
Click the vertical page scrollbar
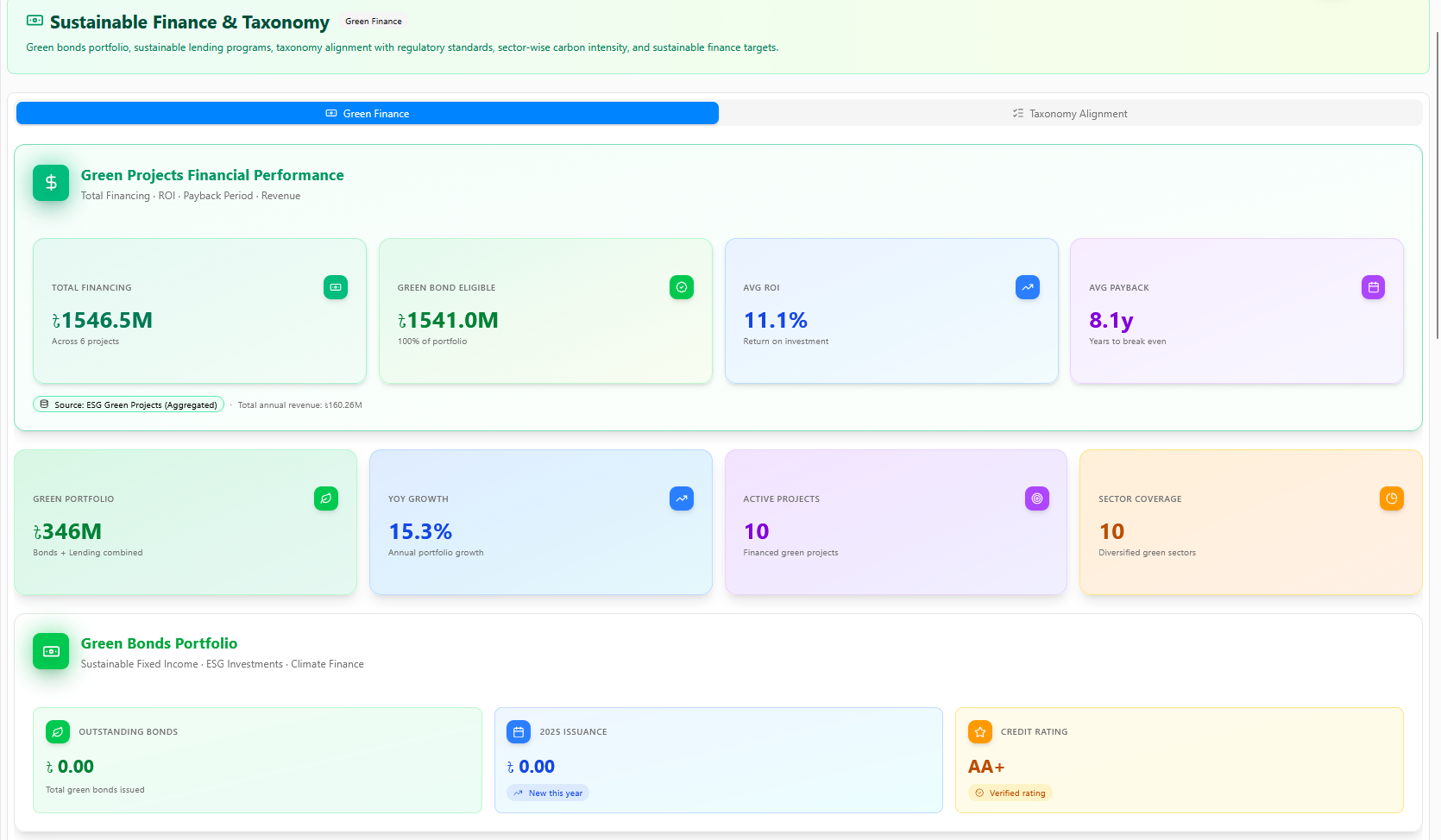pyautogui.click(x=1437, y=185)
